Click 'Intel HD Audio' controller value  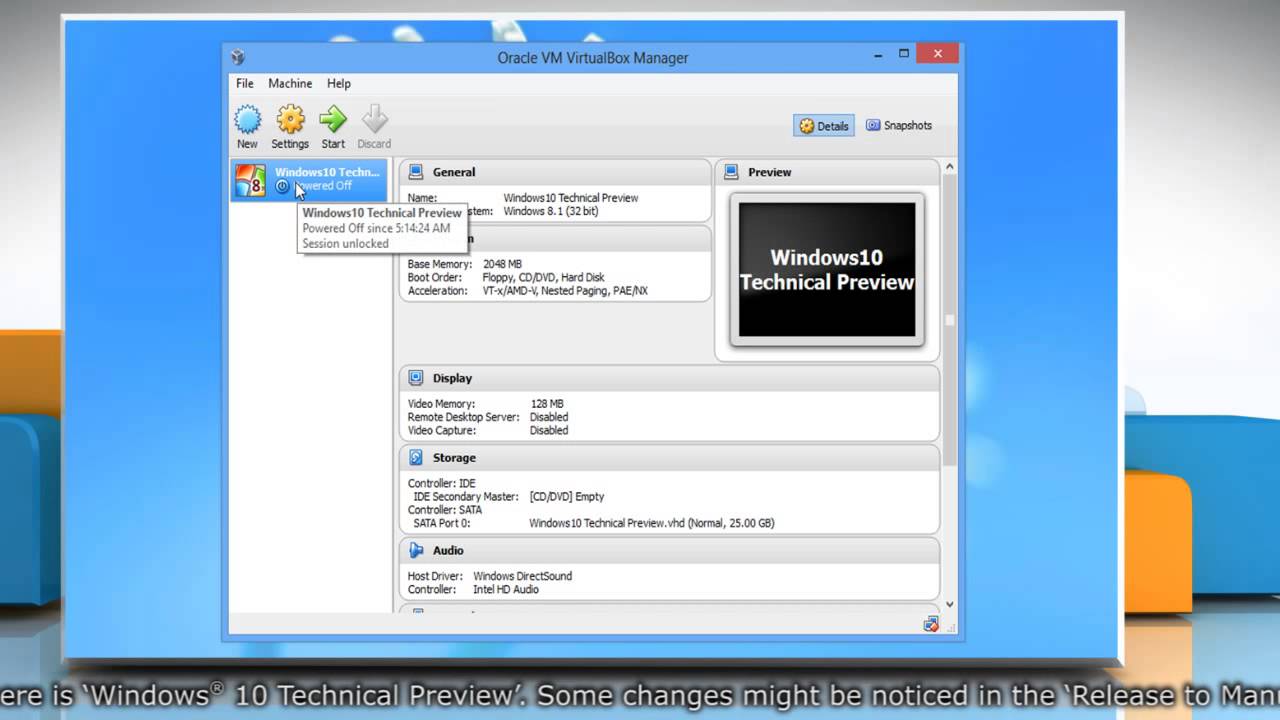click(x=506, y=589)
